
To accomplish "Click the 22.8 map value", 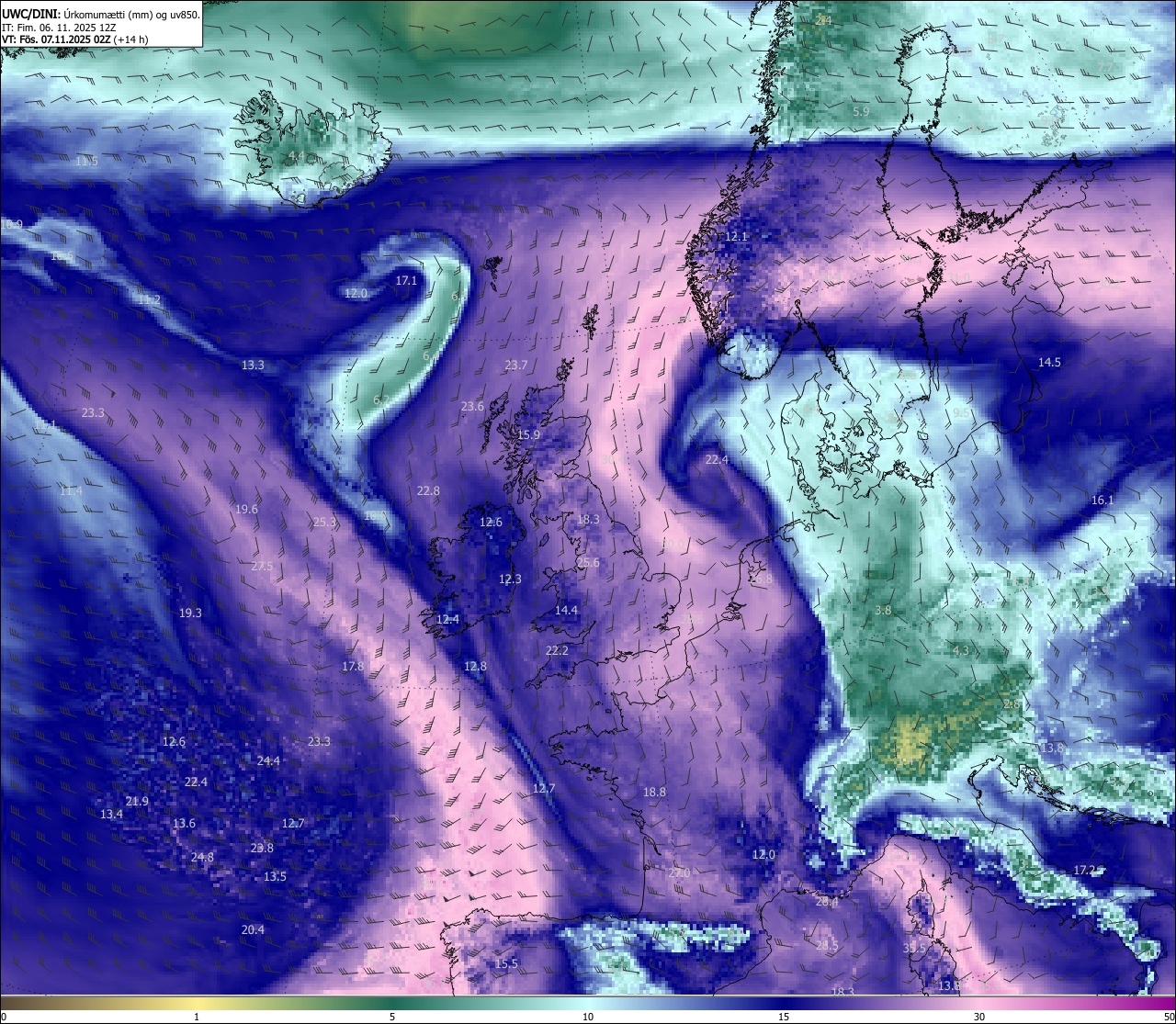I will pyautogui.click(x=428, y=490).
